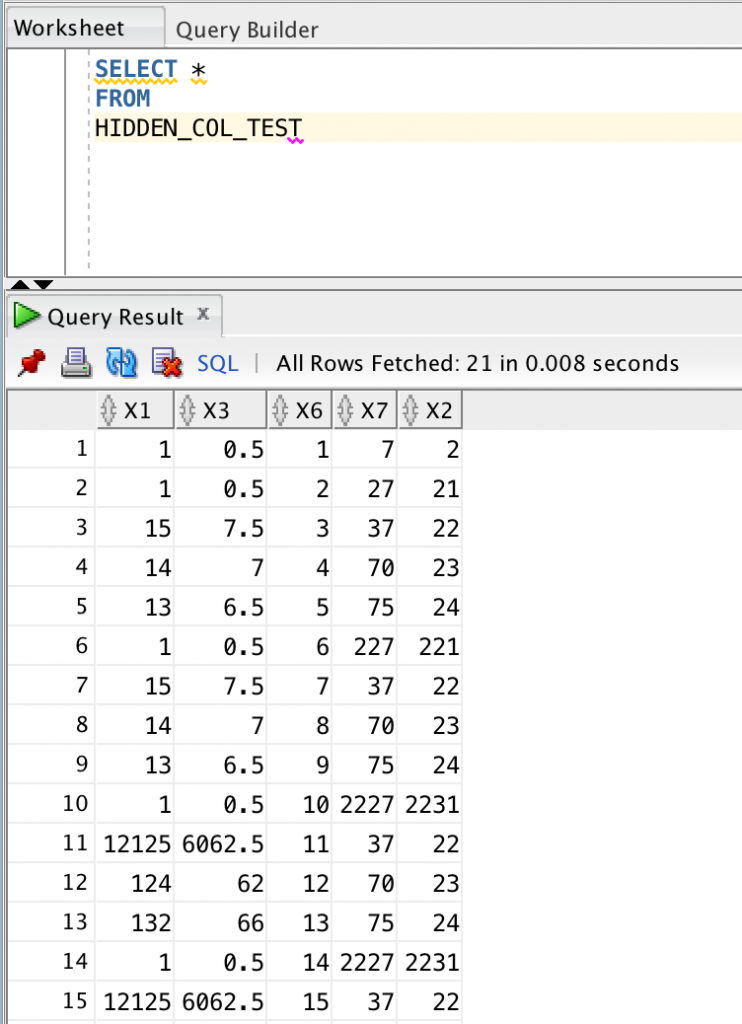Click the printer icon in results toolbar
Screen dimensions: 742x1024
[x=76, y=364]
